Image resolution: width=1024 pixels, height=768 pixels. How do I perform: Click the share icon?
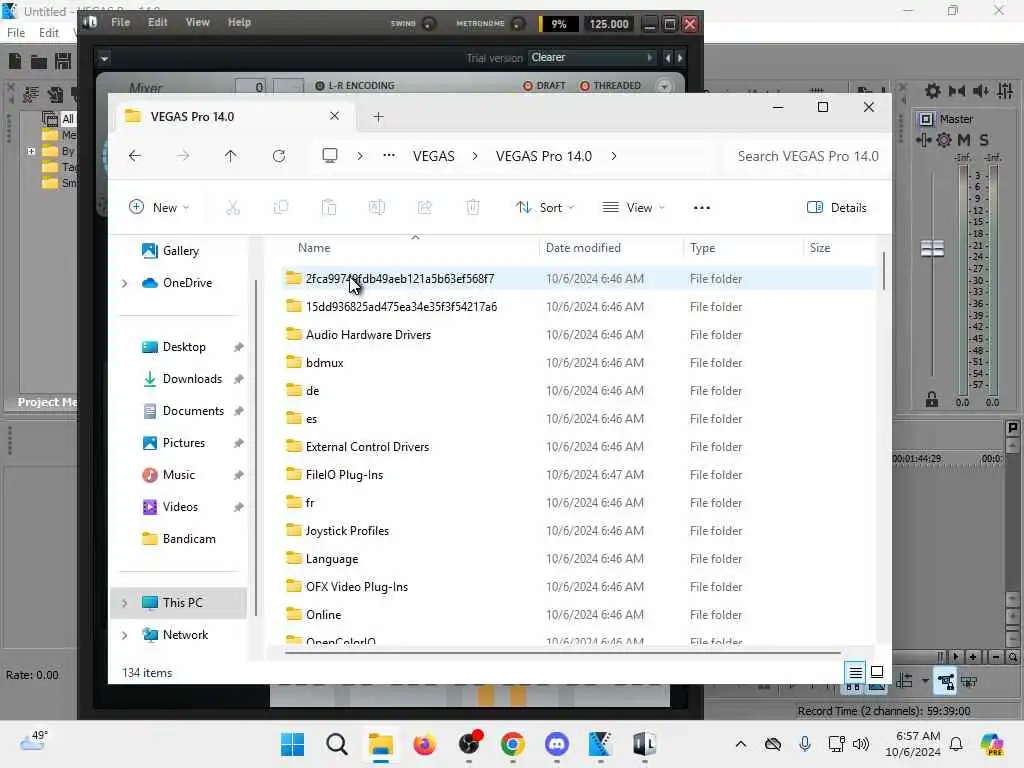pos(424,208)
